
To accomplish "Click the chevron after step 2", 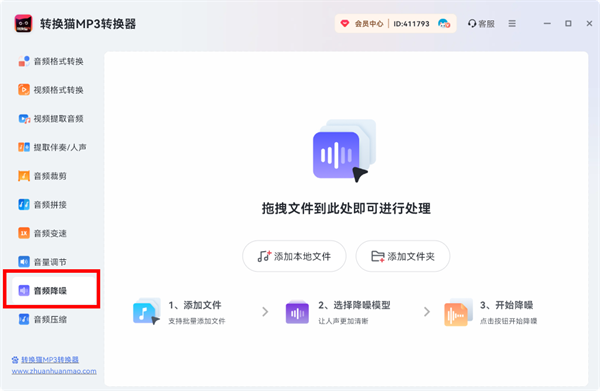I will pos(427,312).
